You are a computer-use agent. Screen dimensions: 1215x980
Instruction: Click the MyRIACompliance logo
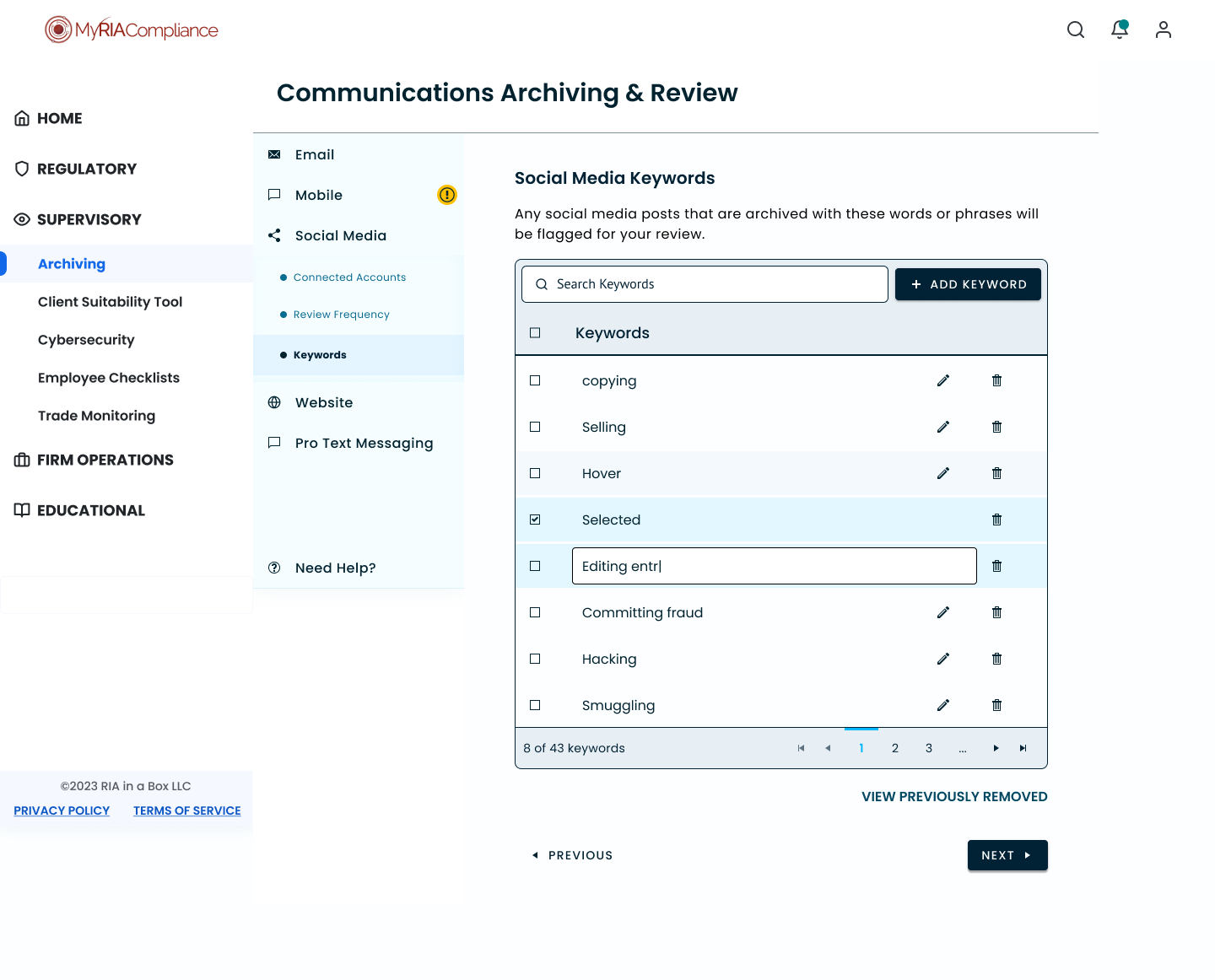pos(132,30)
